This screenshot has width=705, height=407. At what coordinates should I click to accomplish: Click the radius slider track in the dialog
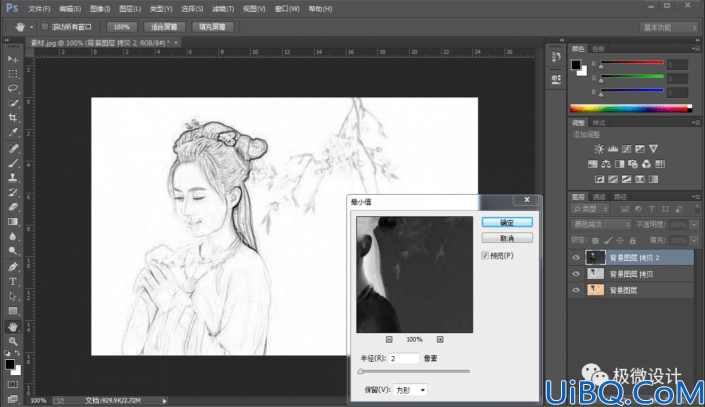click(x=415, y=371)
